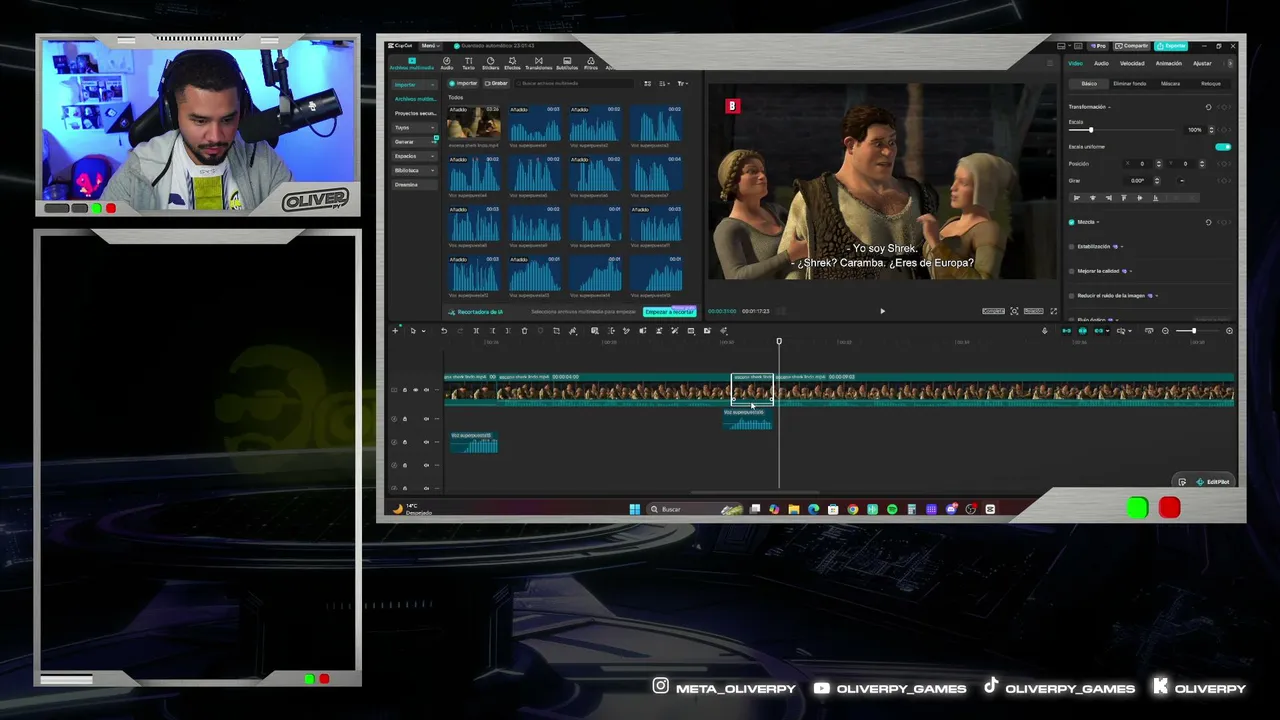Expand the Biblioteca sidebar section
The image size is (1280, 720).
tap(414, 170)
